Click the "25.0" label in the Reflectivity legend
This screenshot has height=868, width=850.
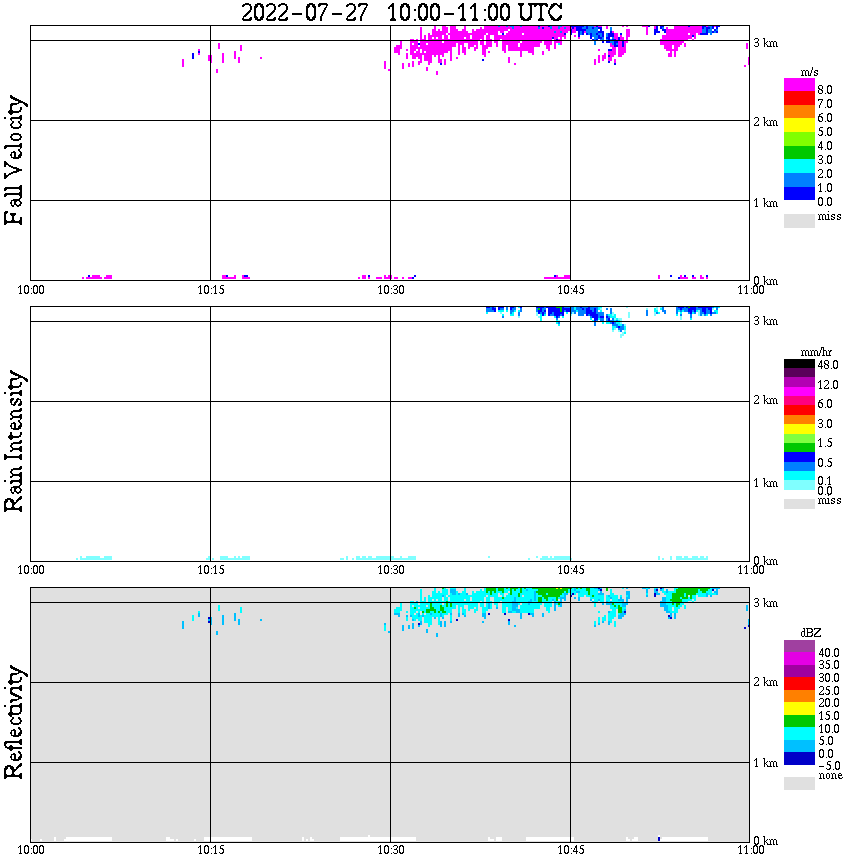point(829,691)
